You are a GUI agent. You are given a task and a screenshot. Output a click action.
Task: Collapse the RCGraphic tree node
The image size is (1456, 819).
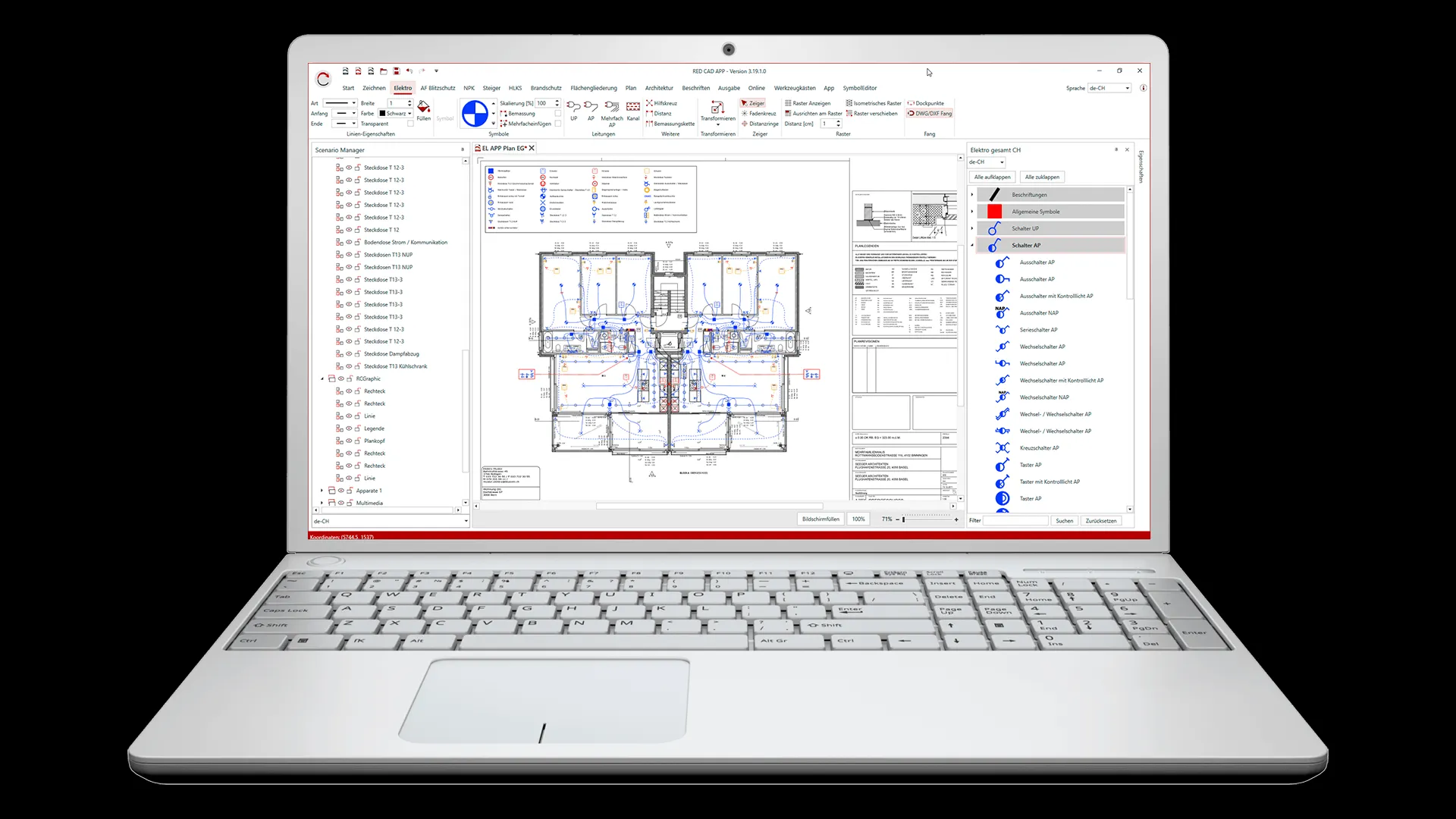324,378
